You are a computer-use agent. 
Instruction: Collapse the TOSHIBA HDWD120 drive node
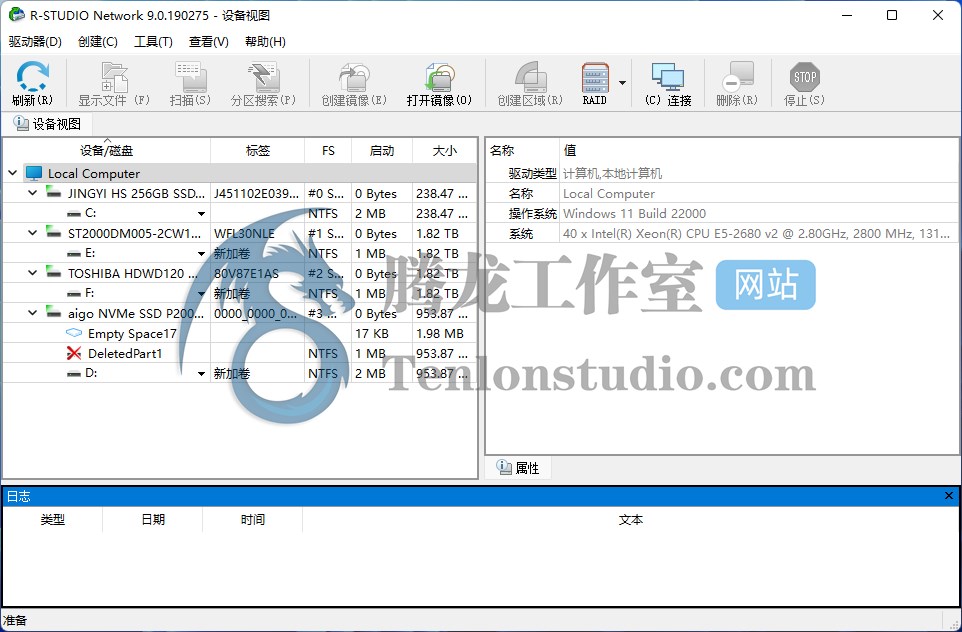33,273
